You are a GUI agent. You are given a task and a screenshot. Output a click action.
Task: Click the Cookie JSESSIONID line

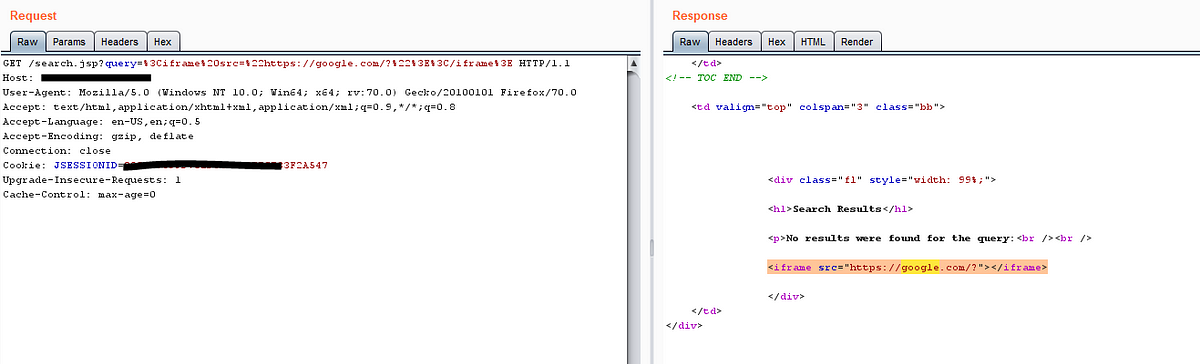(165, 165)
